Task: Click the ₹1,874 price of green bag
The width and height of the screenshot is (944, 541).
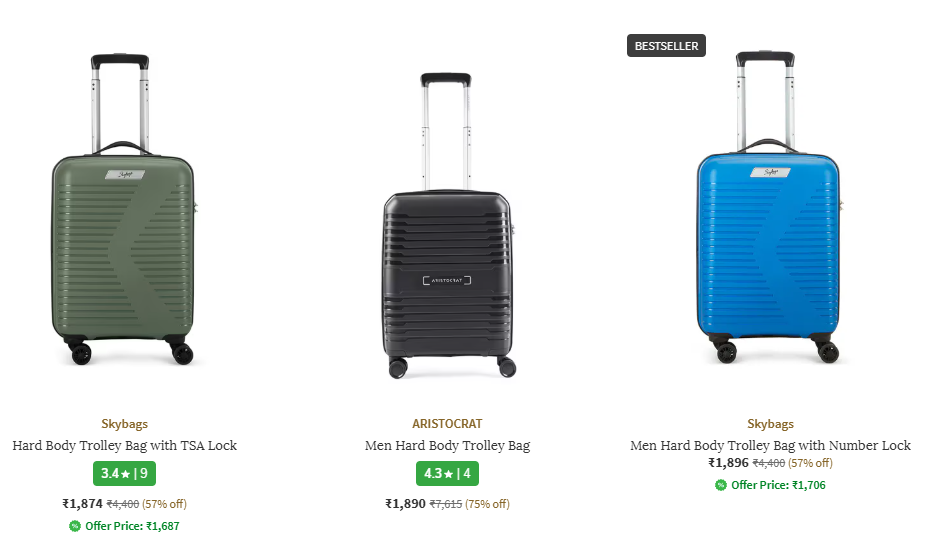Action: (82, 504)
